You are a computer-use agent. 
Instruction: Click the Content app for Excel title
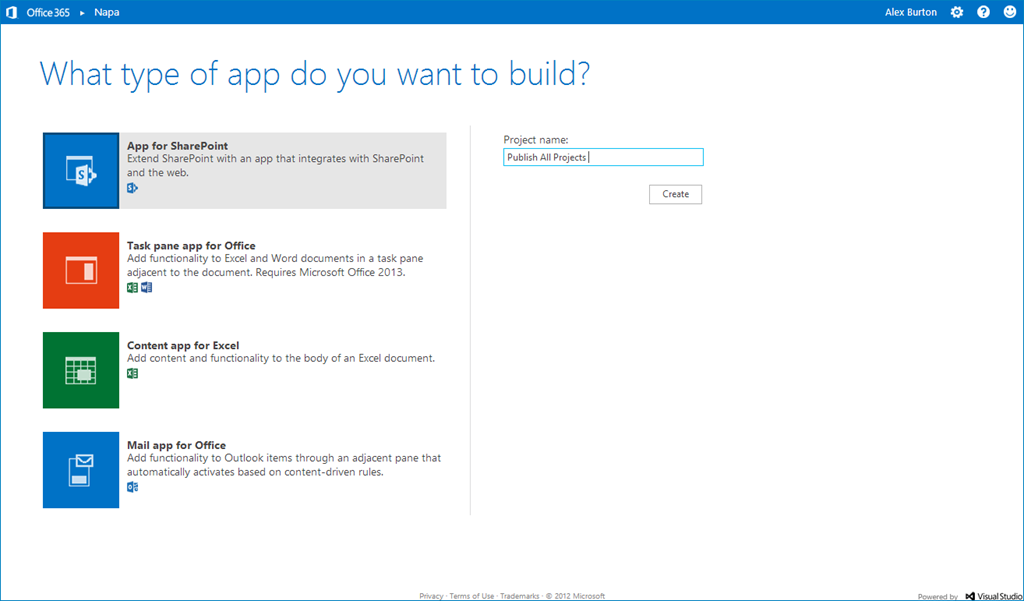point(183,346)
